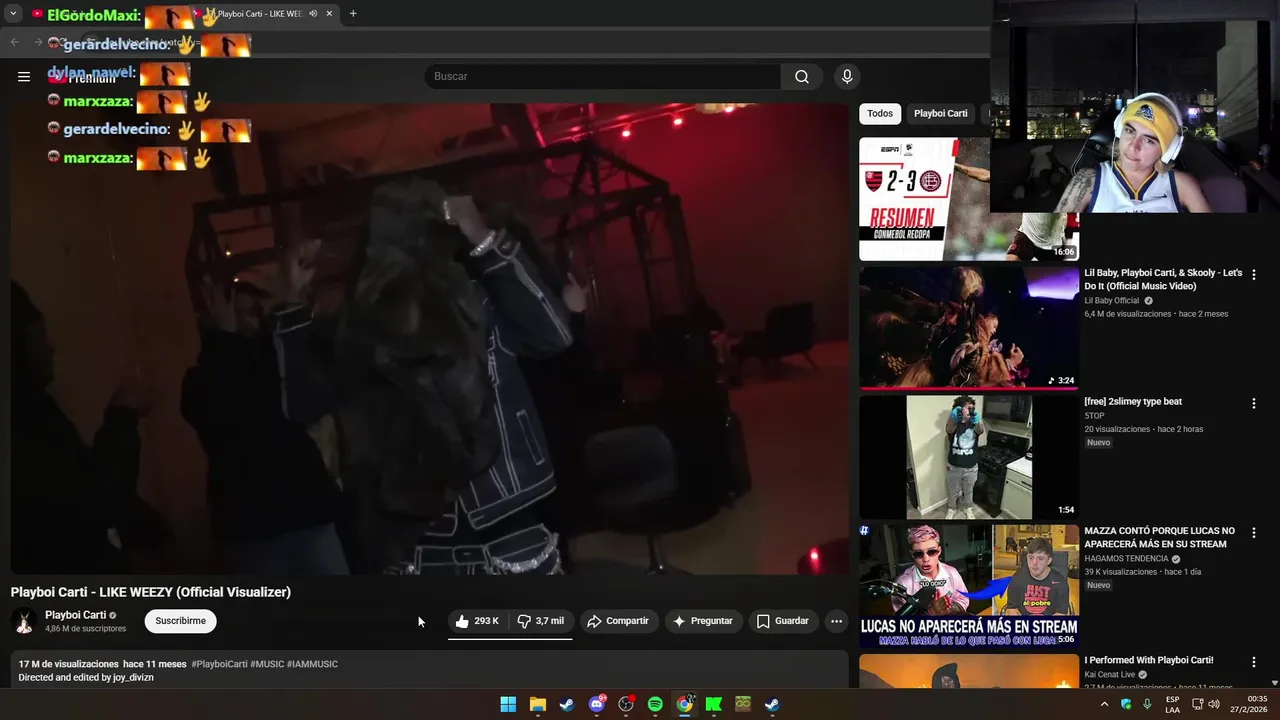
Task: Go back with the browser back arrow
Action: (14, 42)
